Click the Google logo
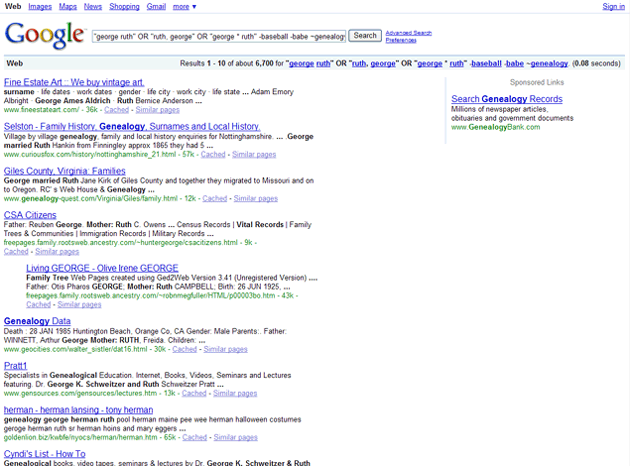Screen dimensions: 630x466 pyautogui.click(x=45, y=35)
